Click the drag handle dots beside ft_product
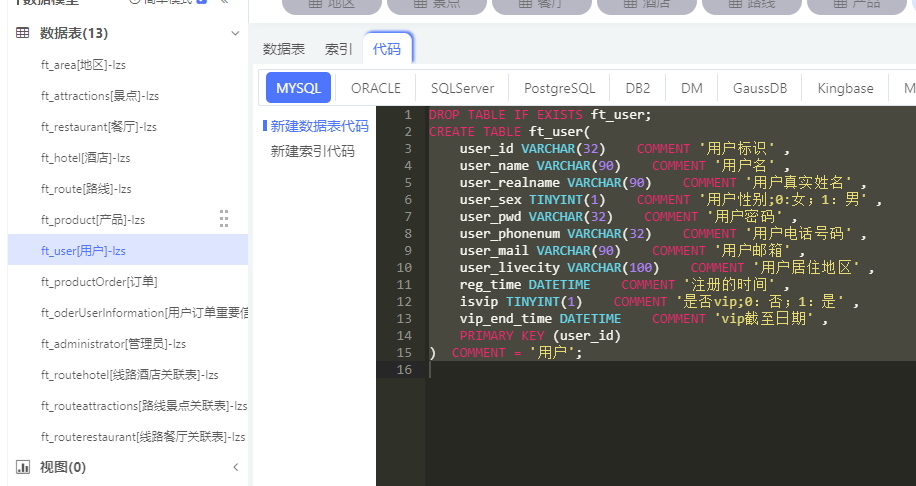Screen dimensions: 916x486 224,218
